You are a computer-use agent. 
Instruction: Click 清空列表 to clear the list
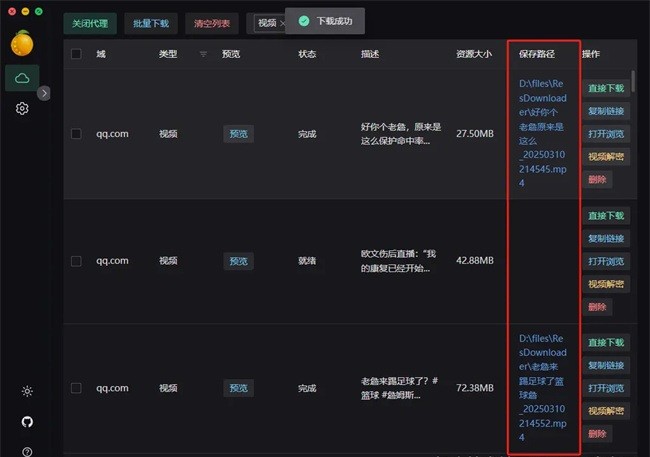tap(210, 22)
